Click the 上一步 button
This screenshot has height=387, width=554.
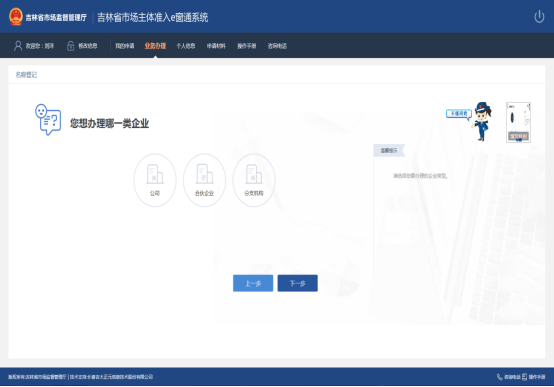tap(253, 283)
